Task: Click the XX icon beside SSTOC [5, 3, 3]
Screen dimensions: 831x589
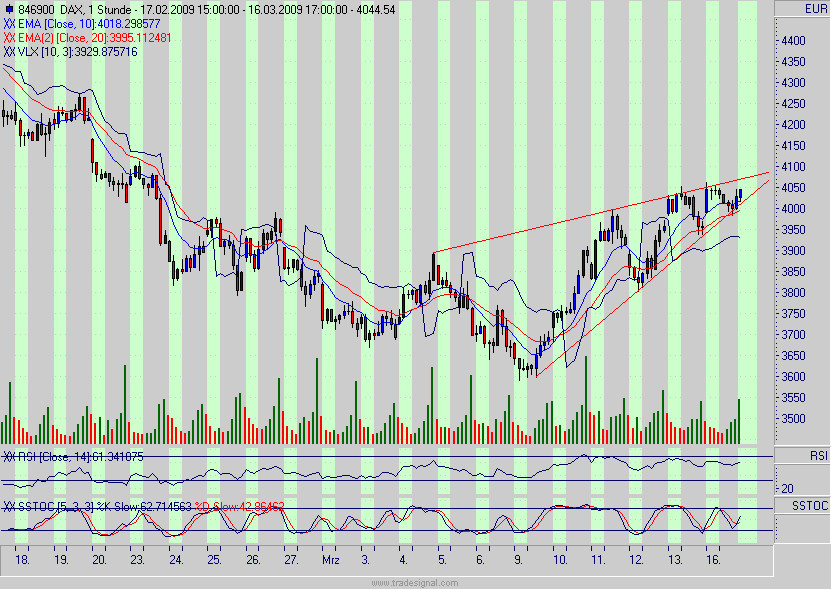Action: [10, 506]
